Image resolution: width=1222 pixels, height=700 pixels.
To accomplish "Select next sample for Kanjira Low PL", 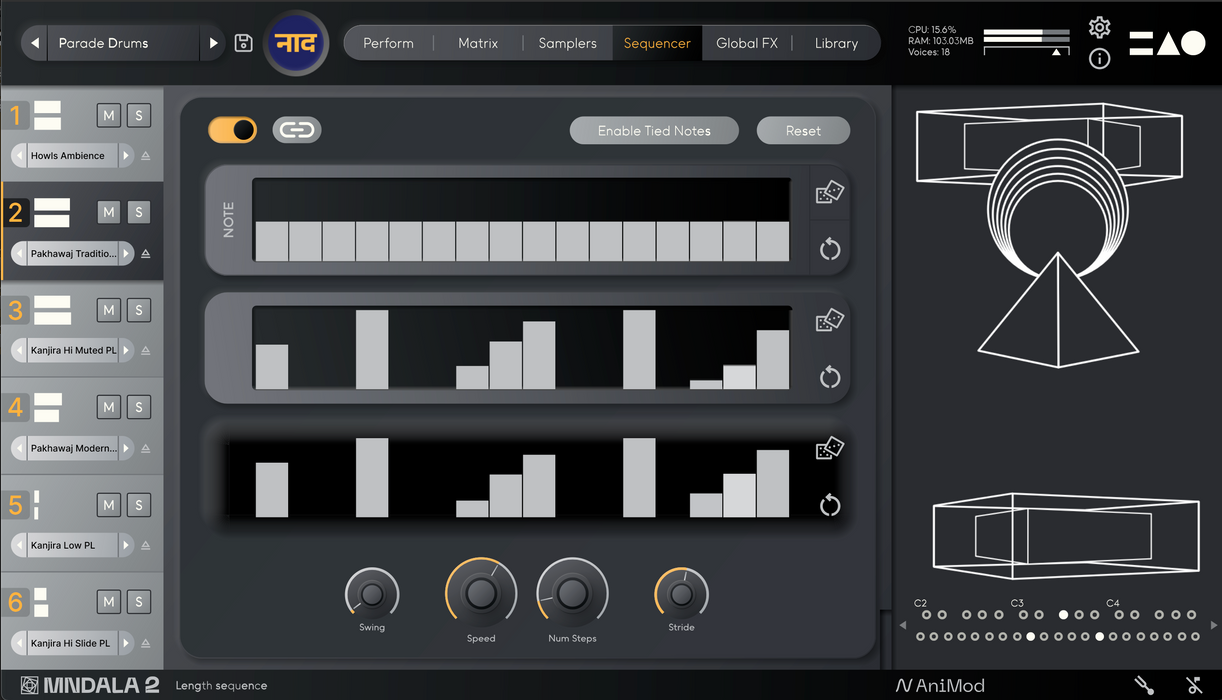I will (x=125, y=546).
